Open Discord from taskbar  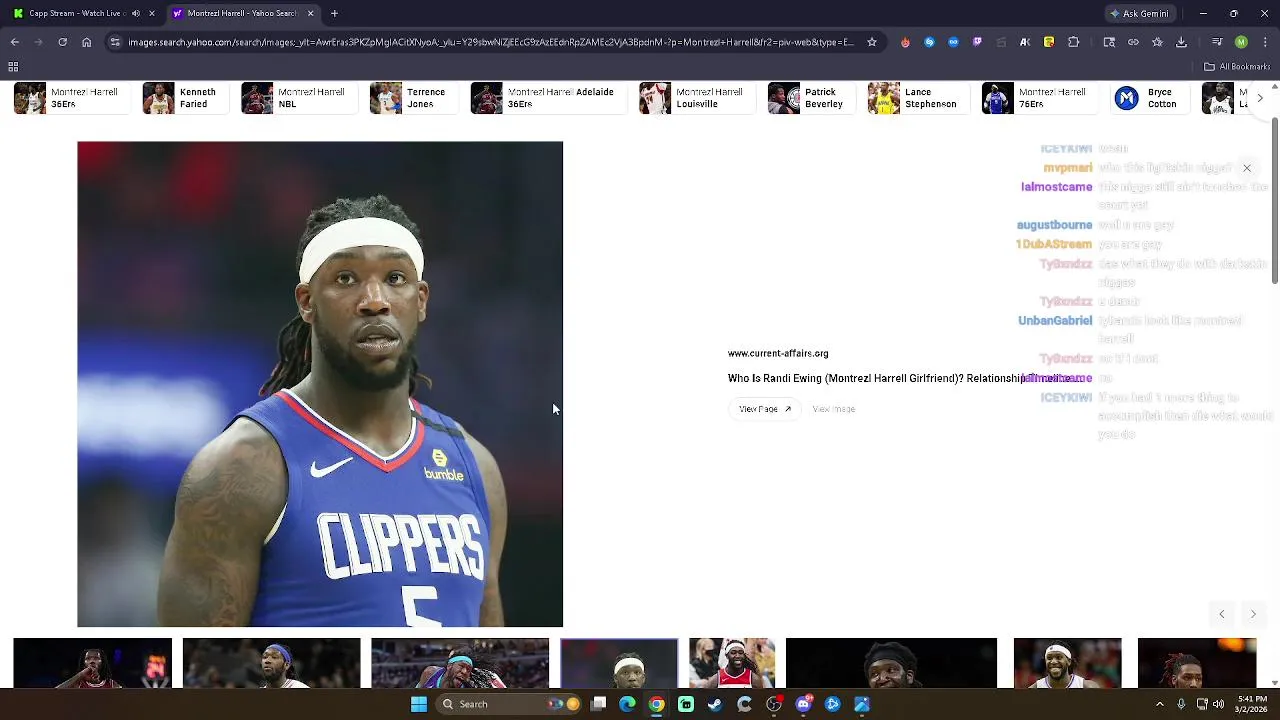tap(803, 704)
